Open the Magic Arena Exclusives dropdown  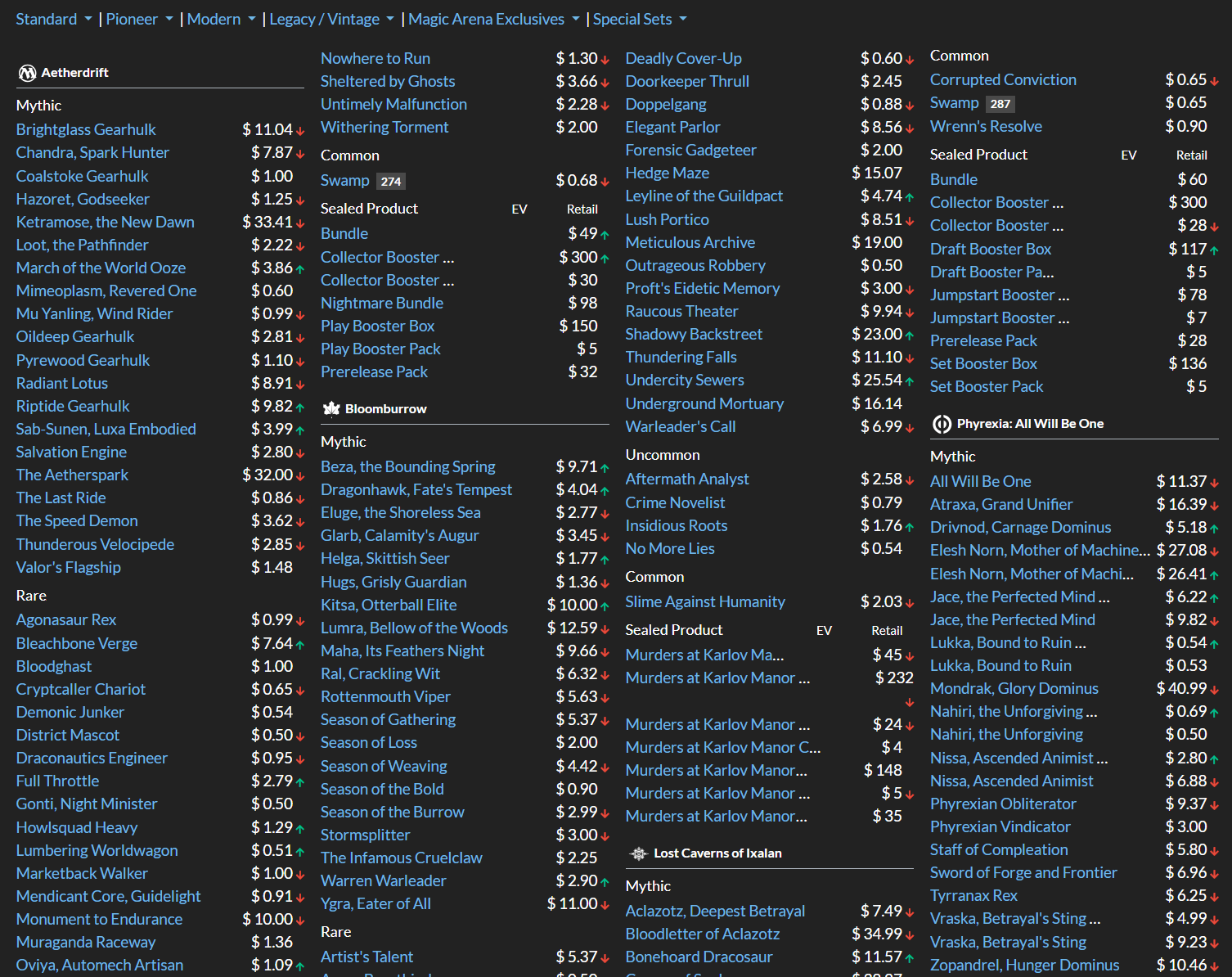tap(494, 19)
